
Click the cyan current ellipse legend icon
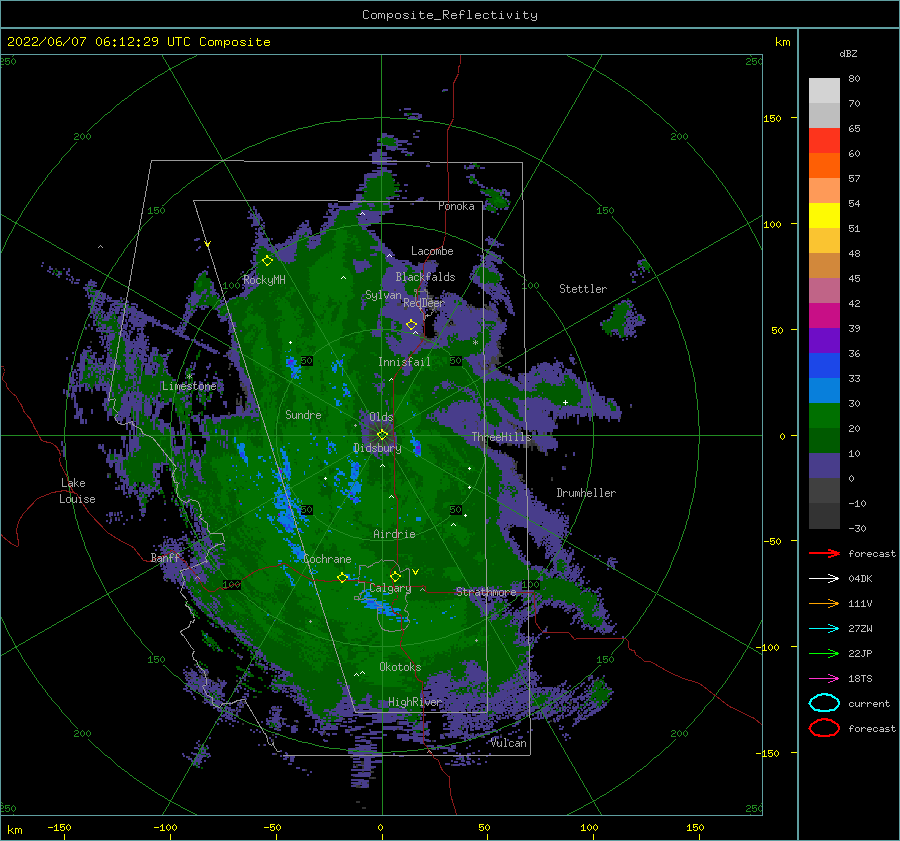[824, 703]
